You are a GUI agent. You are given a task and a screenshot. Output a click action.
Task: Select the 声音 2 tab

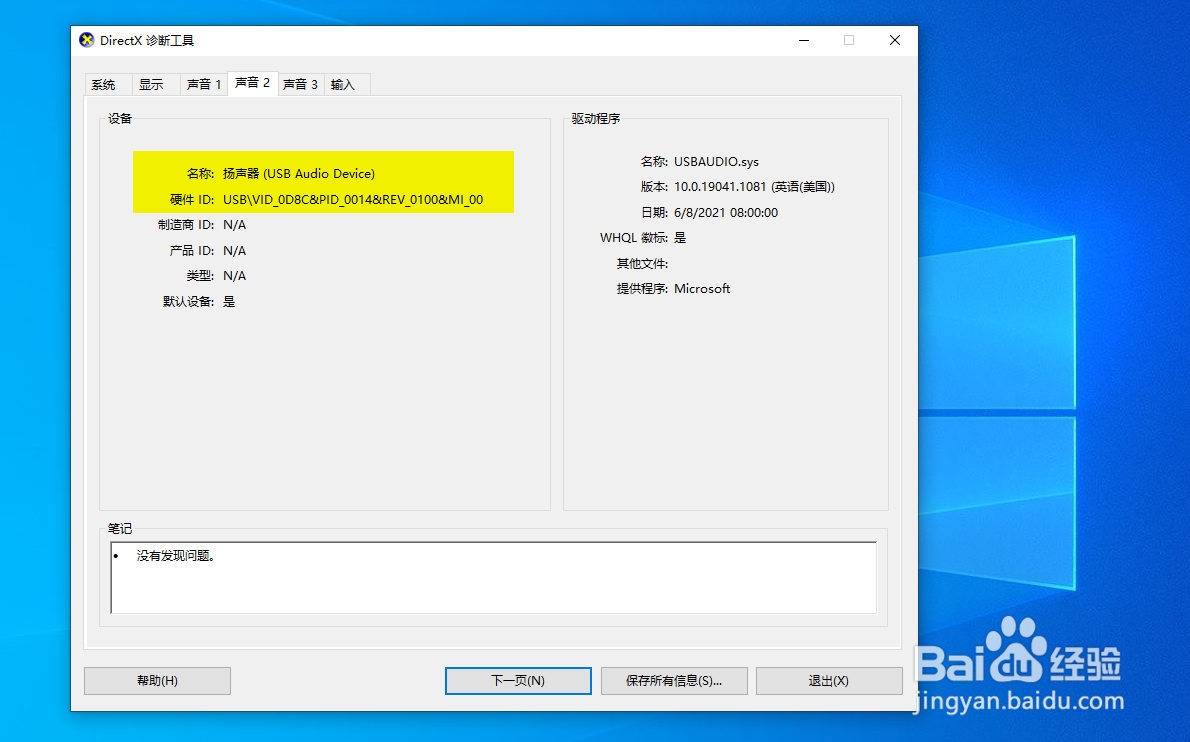tap(252, 82)
